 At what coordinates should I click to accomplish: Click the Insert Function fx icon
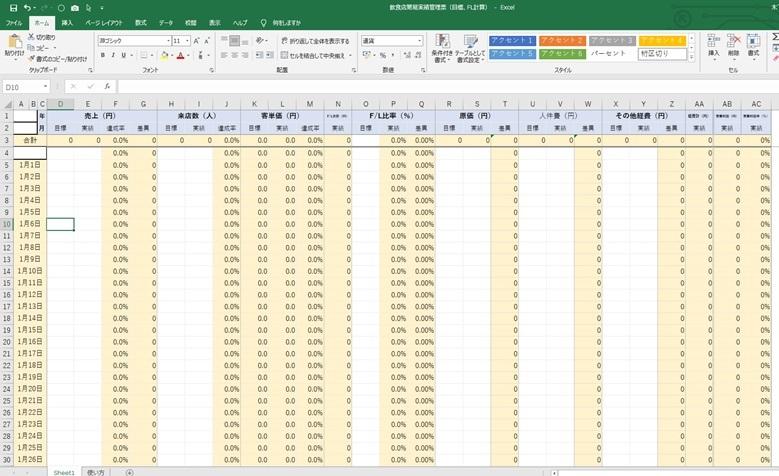pyautogui.click(x=108, y=87)
